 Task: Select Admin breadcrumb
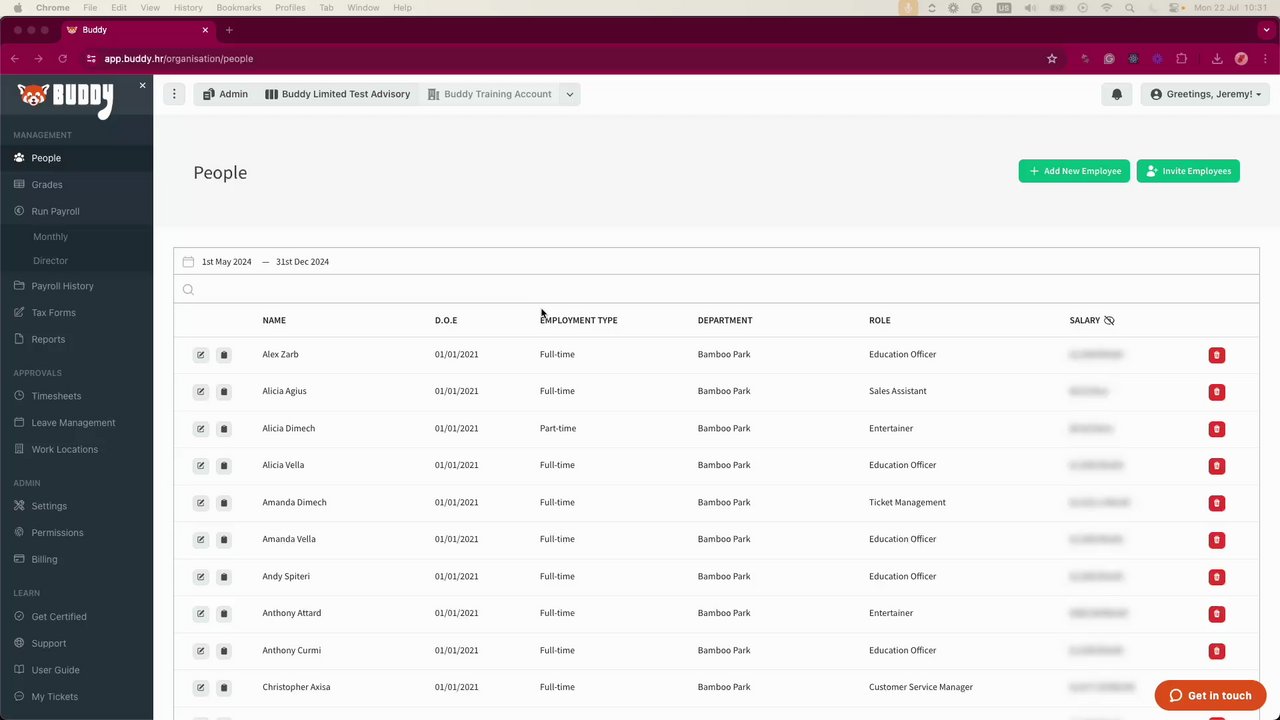click(x=225, y=94)
